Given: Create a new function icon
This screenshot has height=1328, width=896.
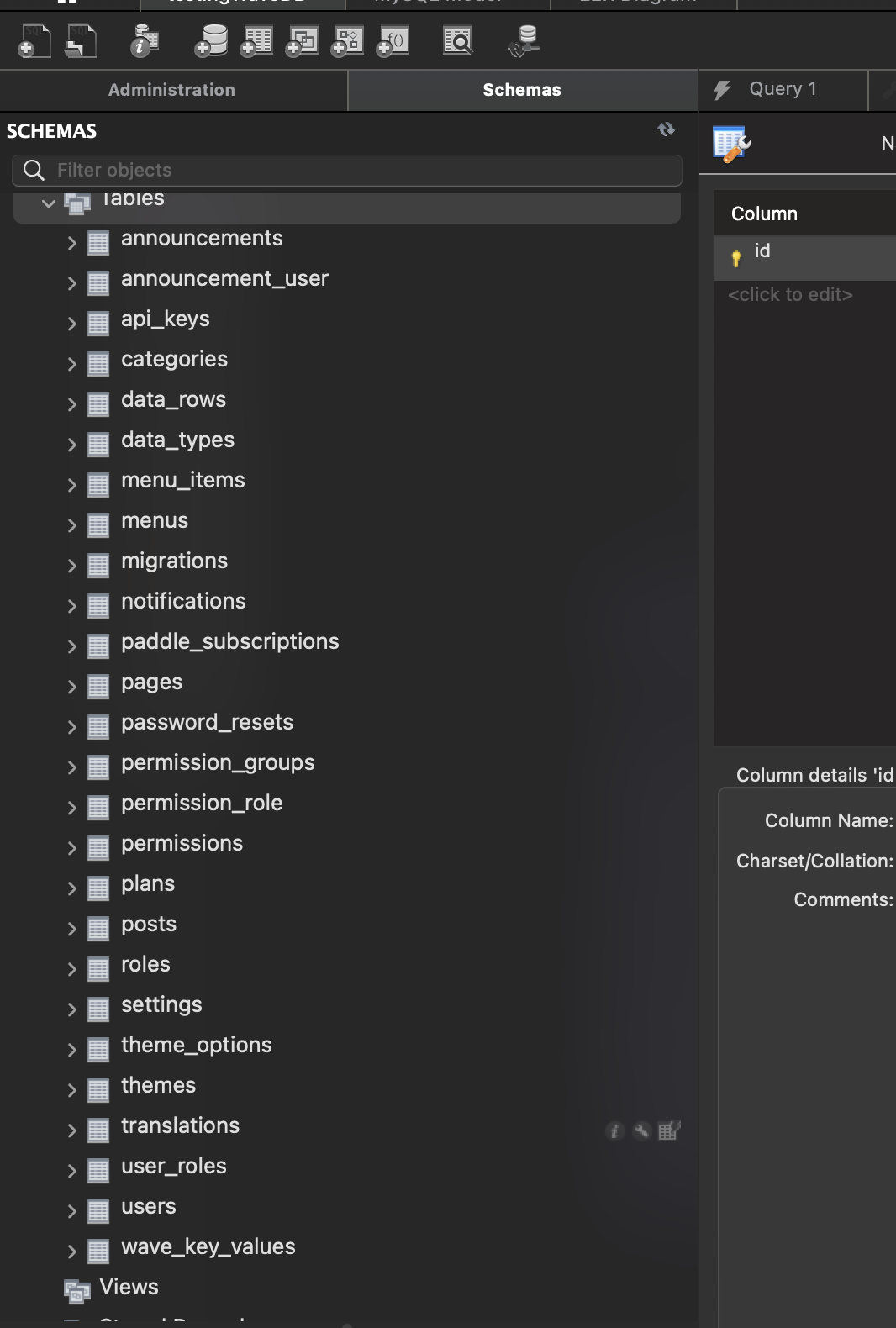Looking at the screenshot, I should click(393, 40).
